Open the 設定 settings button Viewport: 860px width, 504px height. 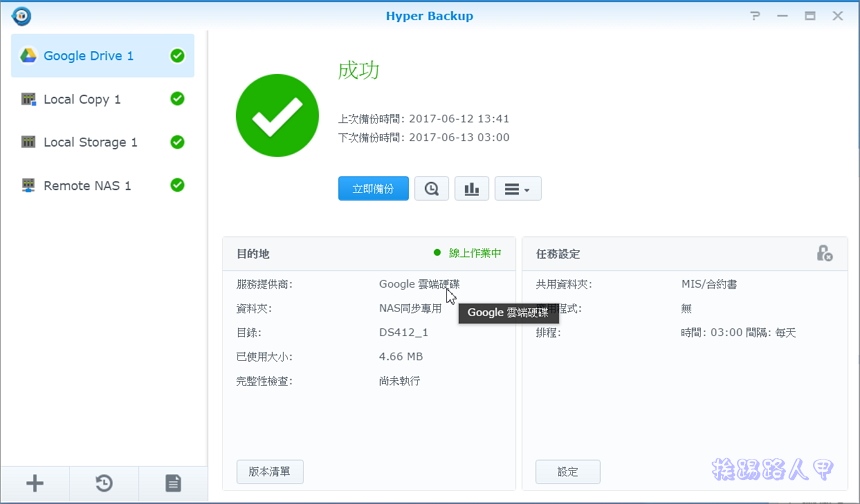[x=568, y=472]
